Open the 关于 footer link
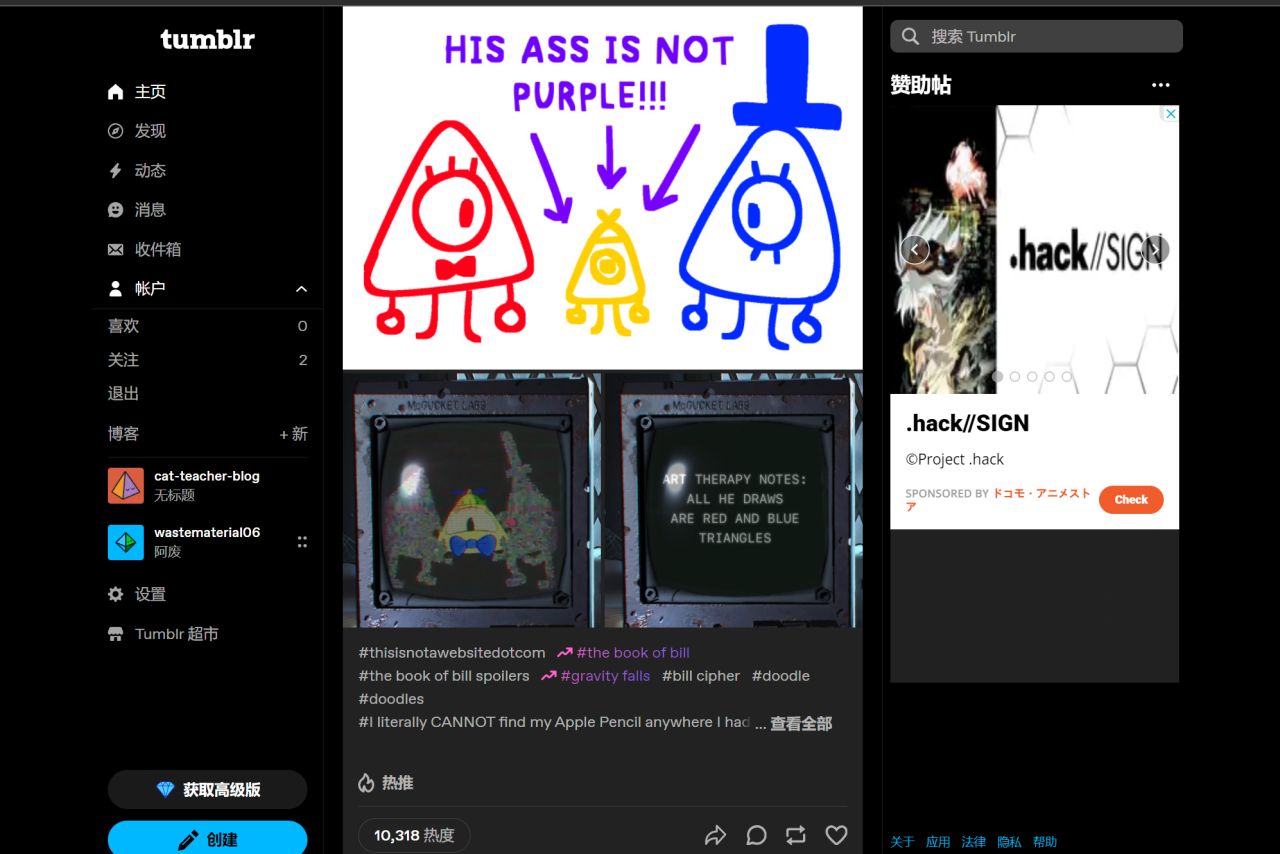 pyautogui.click(x=902, y=842)
